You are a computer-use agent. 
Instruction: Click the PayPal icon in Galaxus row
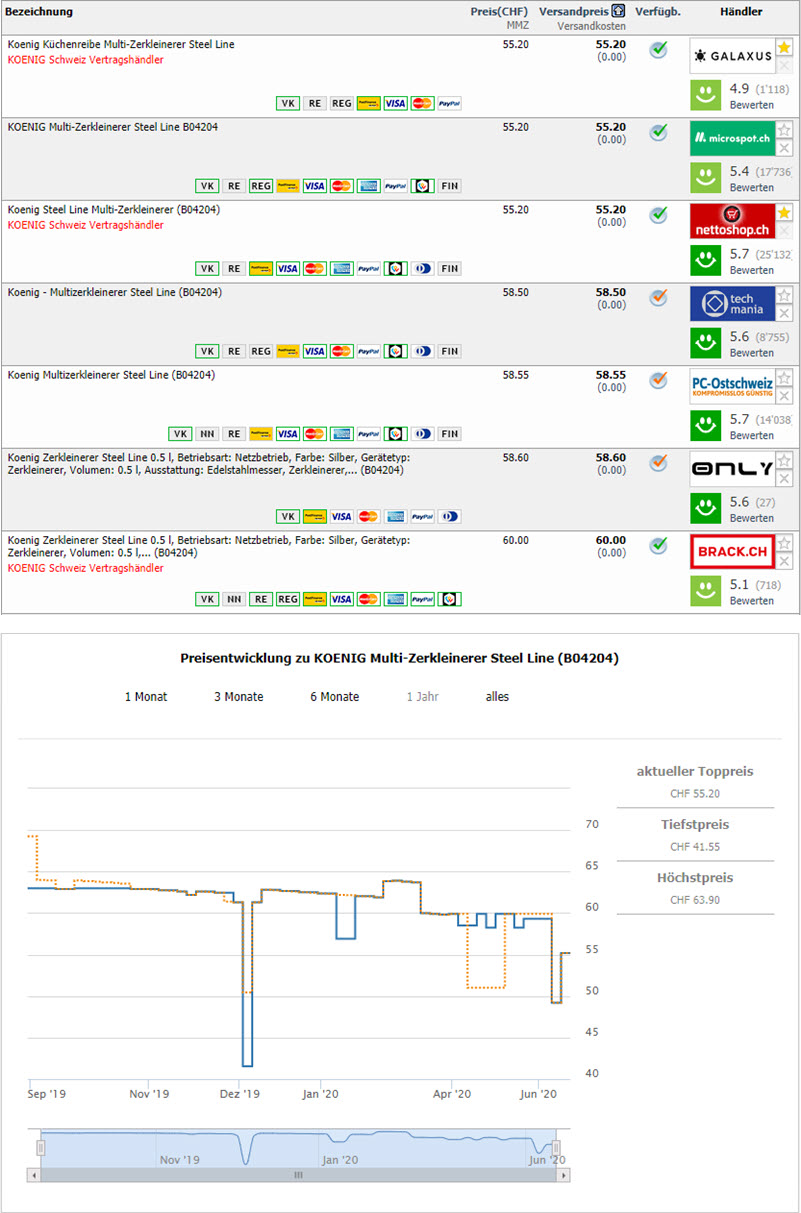coord(449,103)
